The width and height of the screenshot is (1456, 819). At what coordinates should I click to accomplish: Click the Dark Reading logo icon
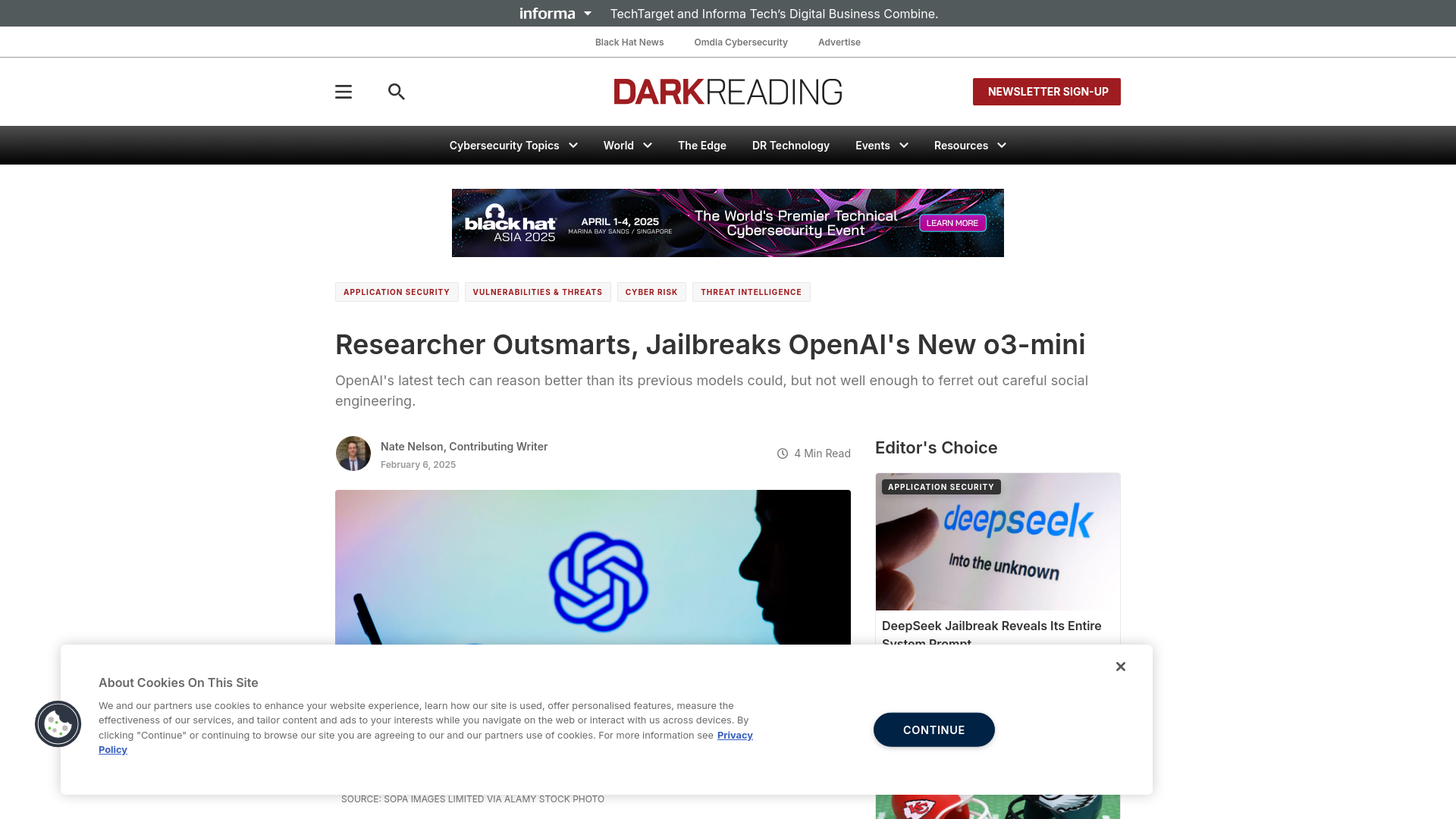click(728, 91)
